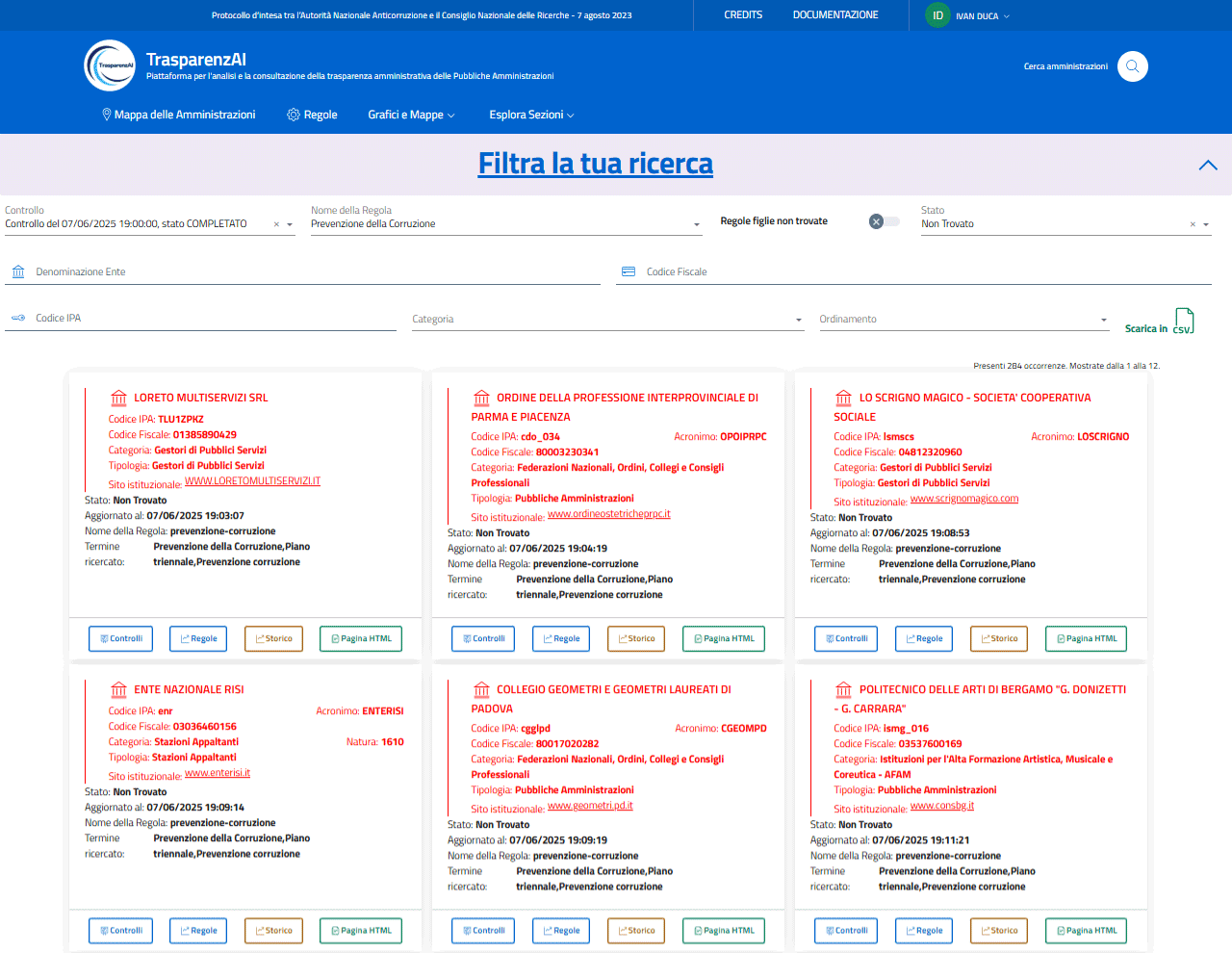This screenshot has width=1232, height=953.
Task: Click Controlli button on ORDINE DELLA PROFESSIONE card
Action: 483,639
